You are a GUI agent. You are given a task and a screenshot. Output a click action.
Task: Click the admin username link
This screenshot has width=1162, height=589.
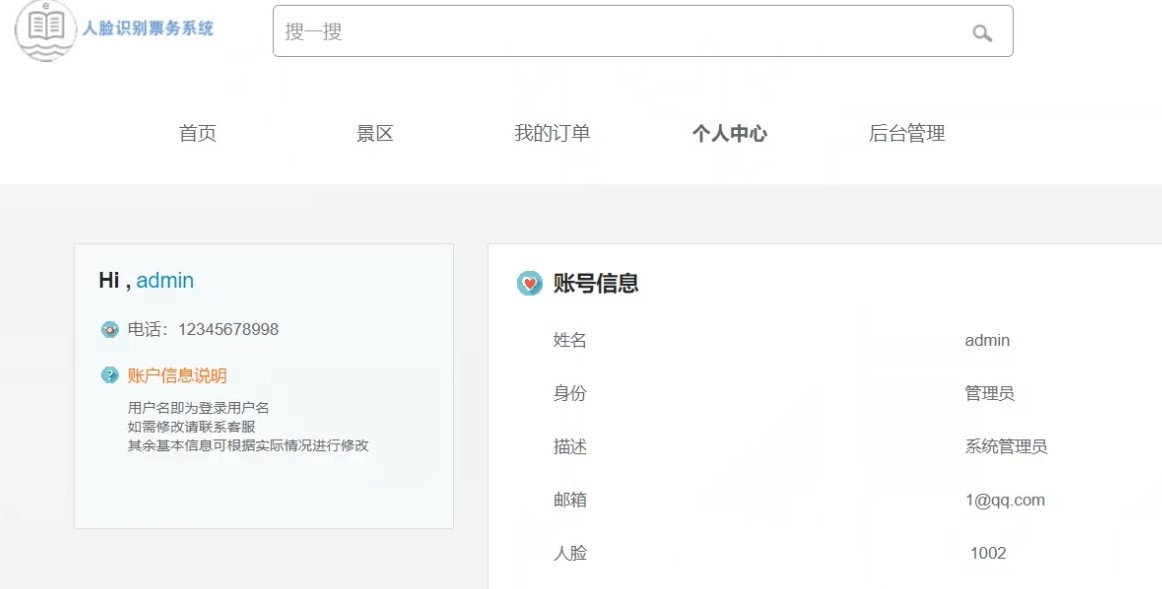point(164,280)
